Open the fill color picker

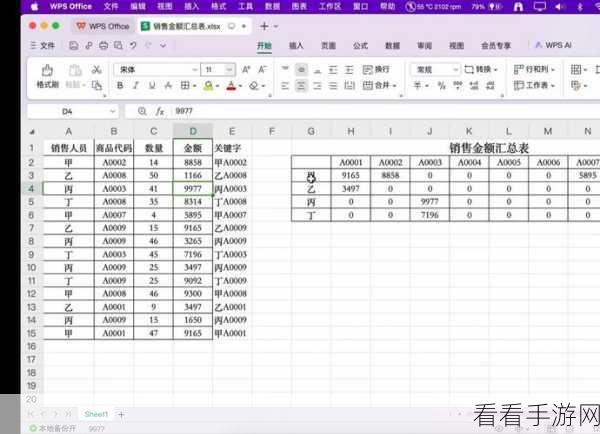(208, 86)
